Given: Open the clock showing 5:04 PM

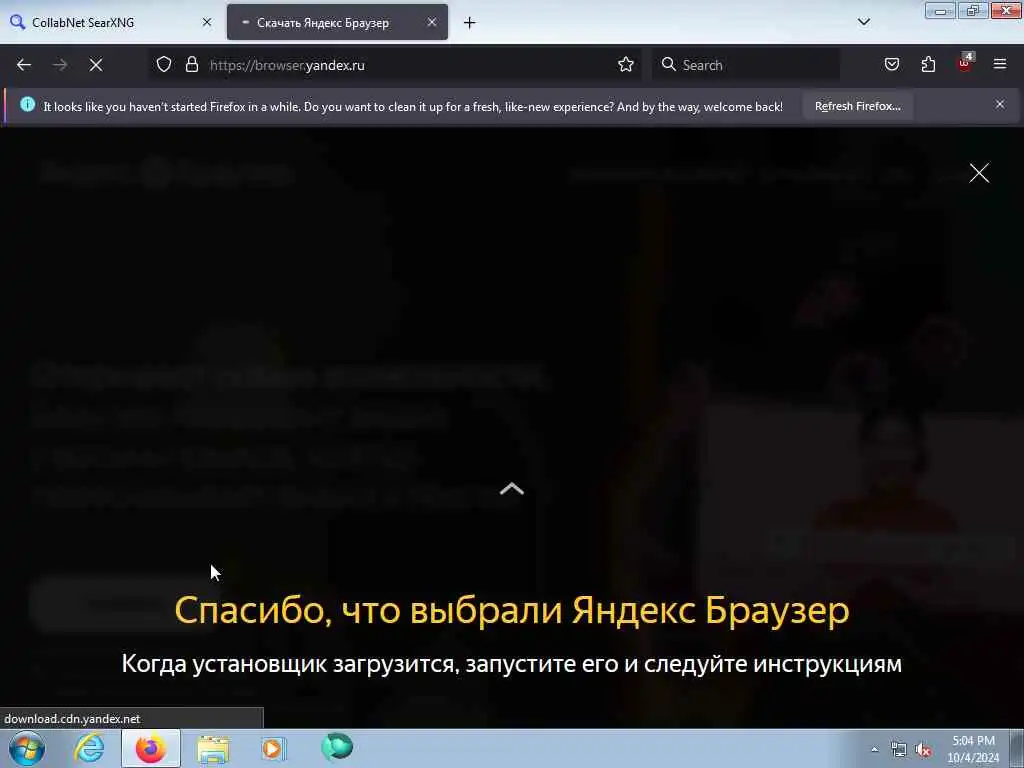Looking at the screenshot, I should (x=973, y=749).
